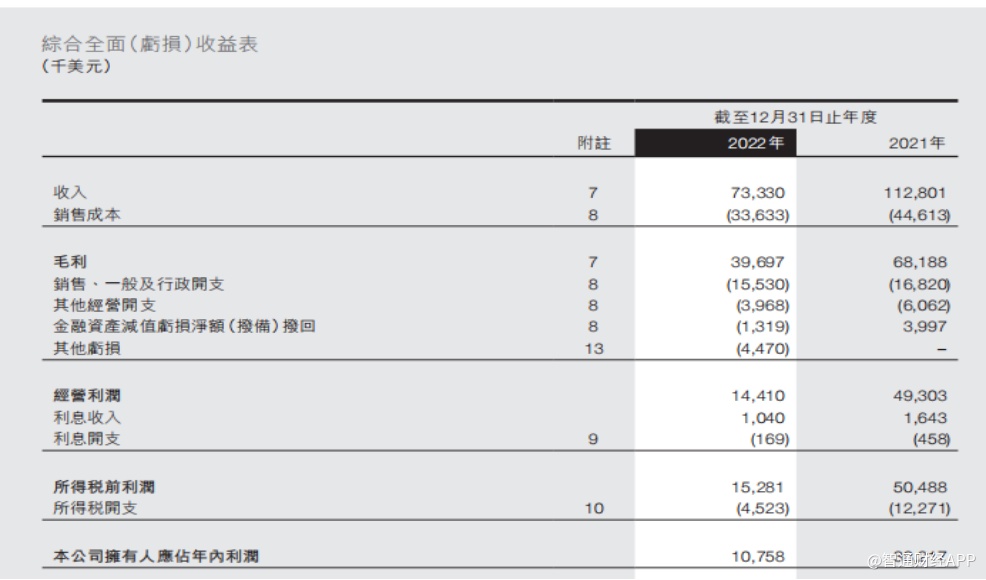Click the 利息開支 row label
986x580 pixels.
87,438
